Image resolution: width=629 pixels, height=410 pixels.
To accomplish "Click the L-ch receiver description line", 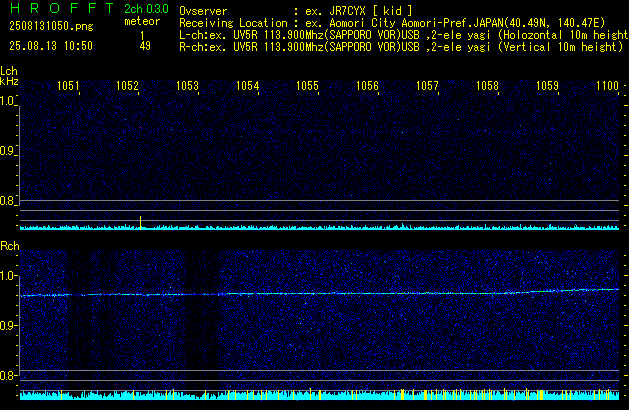I will 404,35.
